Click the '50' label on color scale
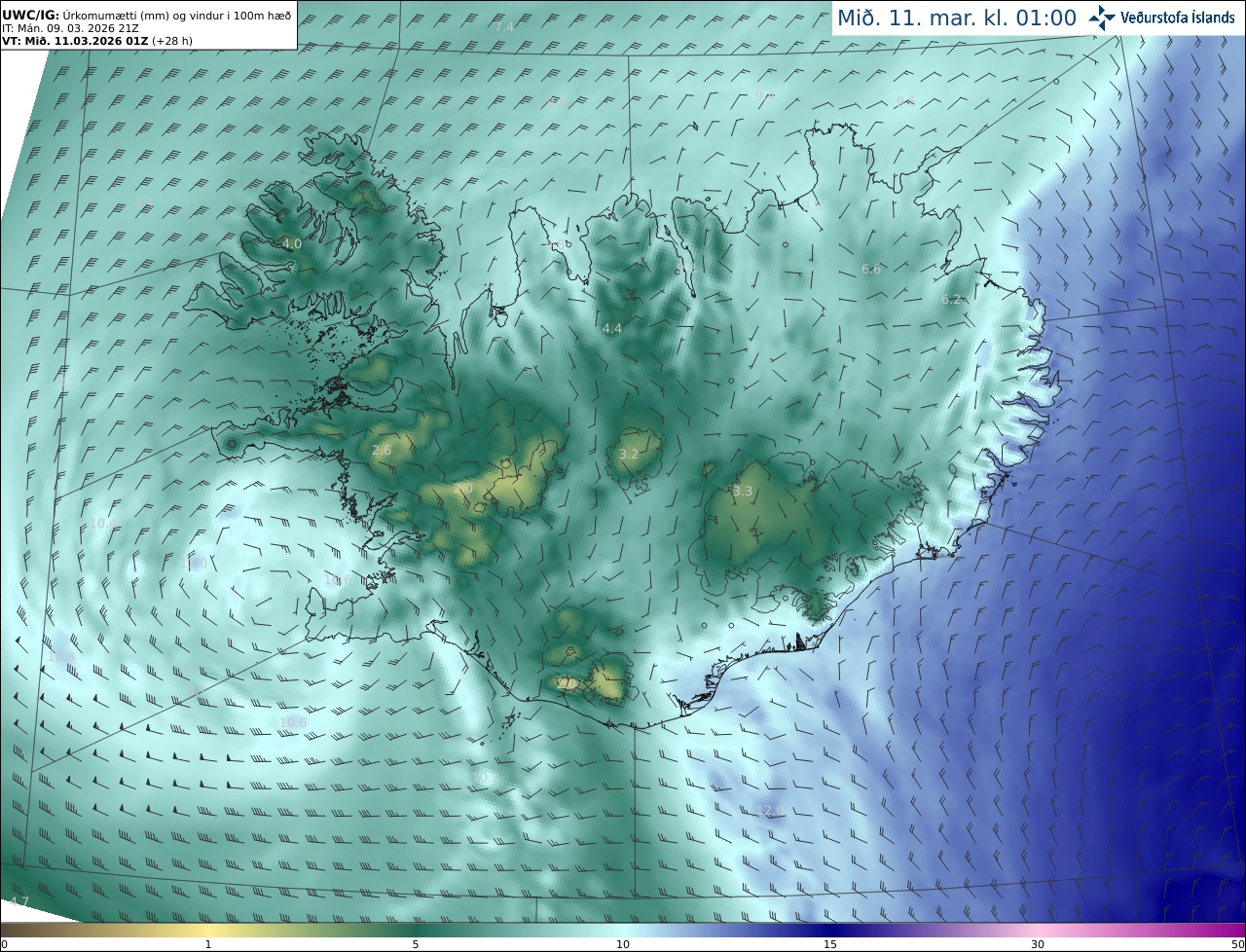The width and height of the screenshot is (1246, 952). coord(1237,944)
